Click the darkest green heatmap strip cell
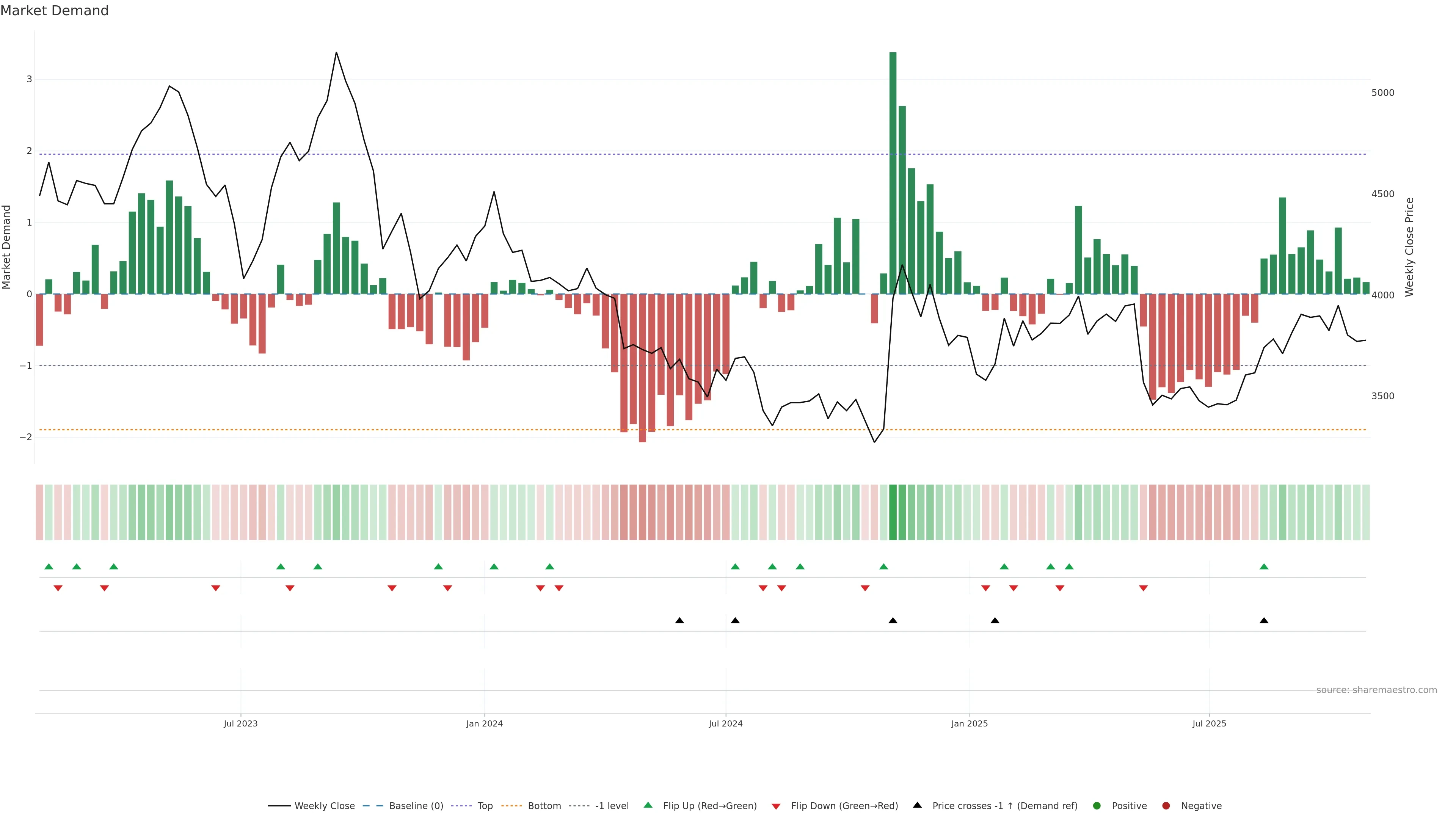Viewport: 1456px width, 819px height. point(893,512)
